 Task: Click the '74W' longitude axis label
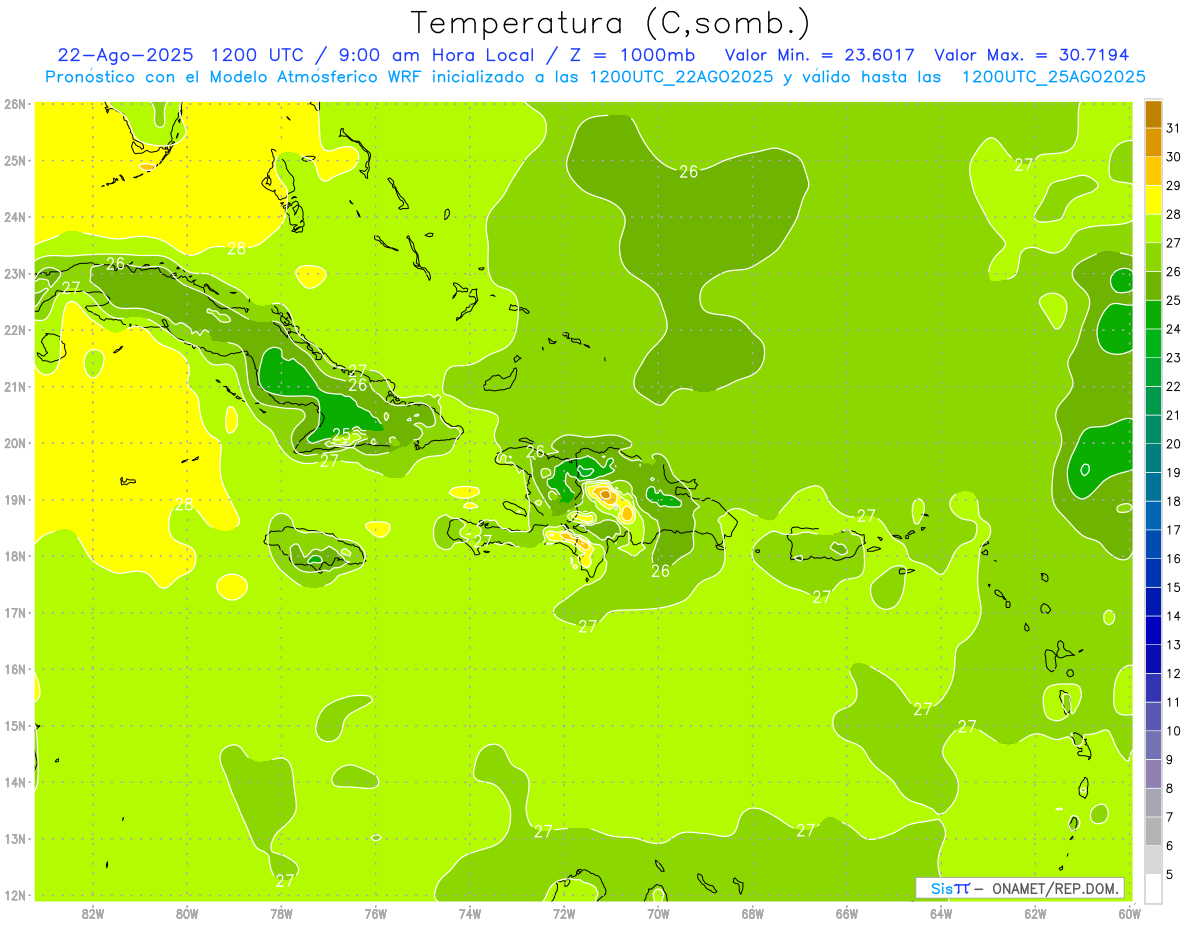[x=470, y=913]
